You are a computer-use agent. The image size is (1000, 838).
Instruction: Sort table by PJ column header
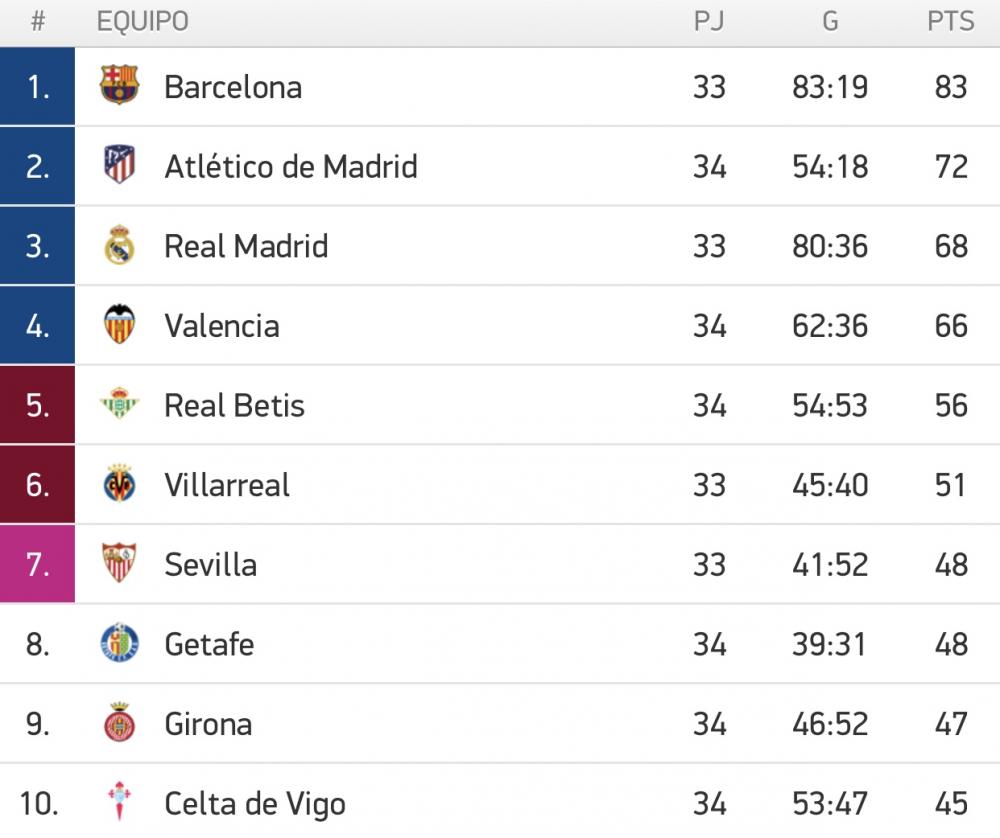click(709, 21)
